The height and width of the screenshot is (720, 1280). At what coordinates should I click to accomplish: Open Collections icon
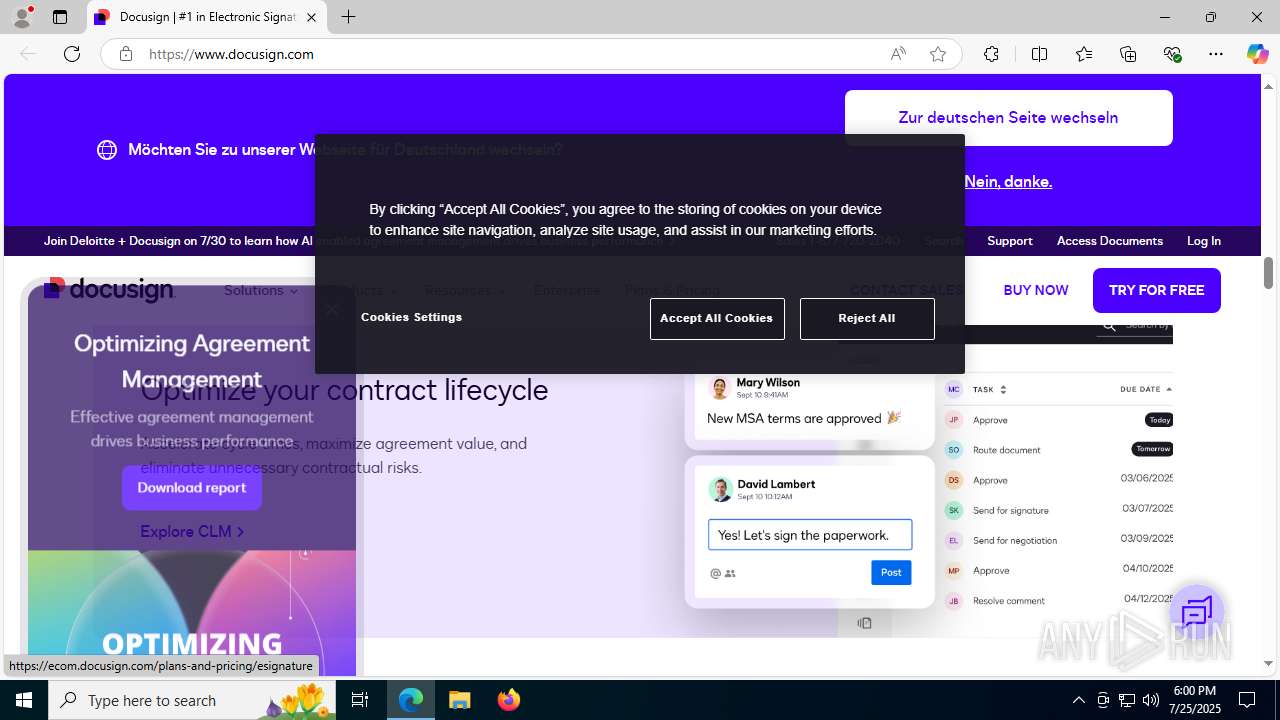(x=1128, y=54)
